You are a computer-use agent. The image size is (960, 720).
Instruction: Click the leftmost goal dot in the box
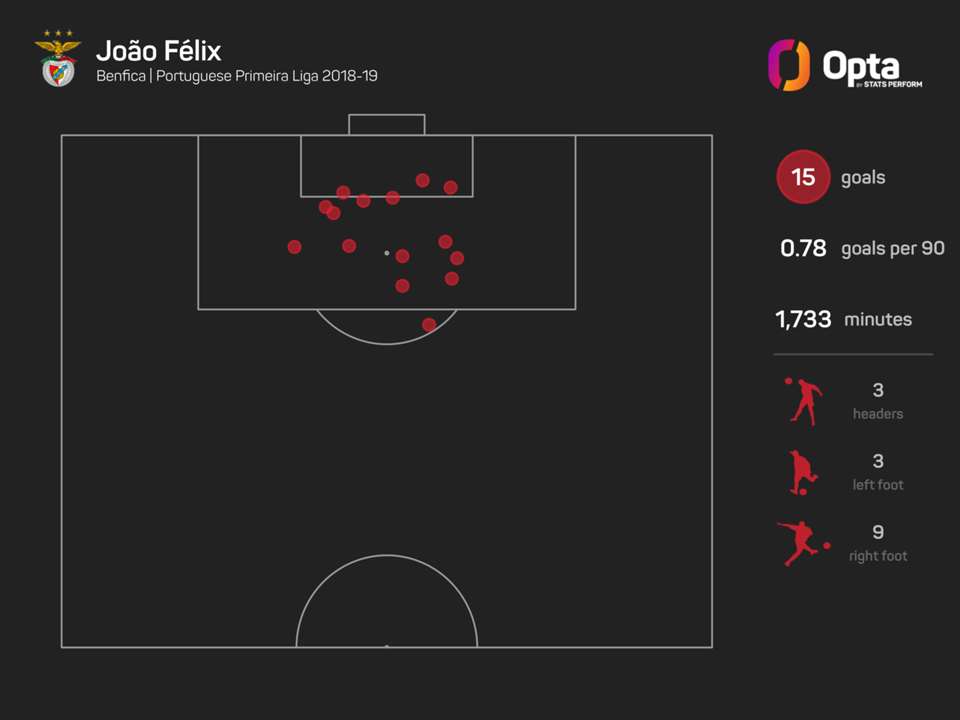294,246
